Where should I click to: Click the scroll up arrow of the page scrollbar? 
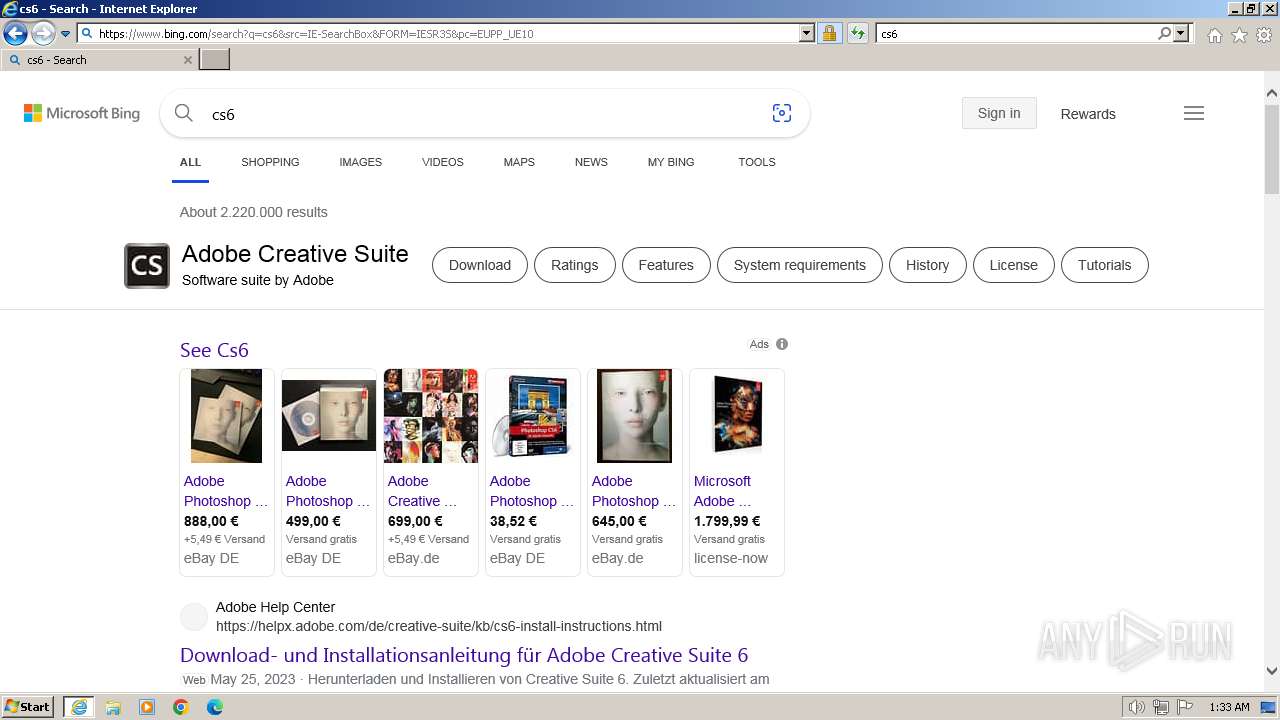1272,94
